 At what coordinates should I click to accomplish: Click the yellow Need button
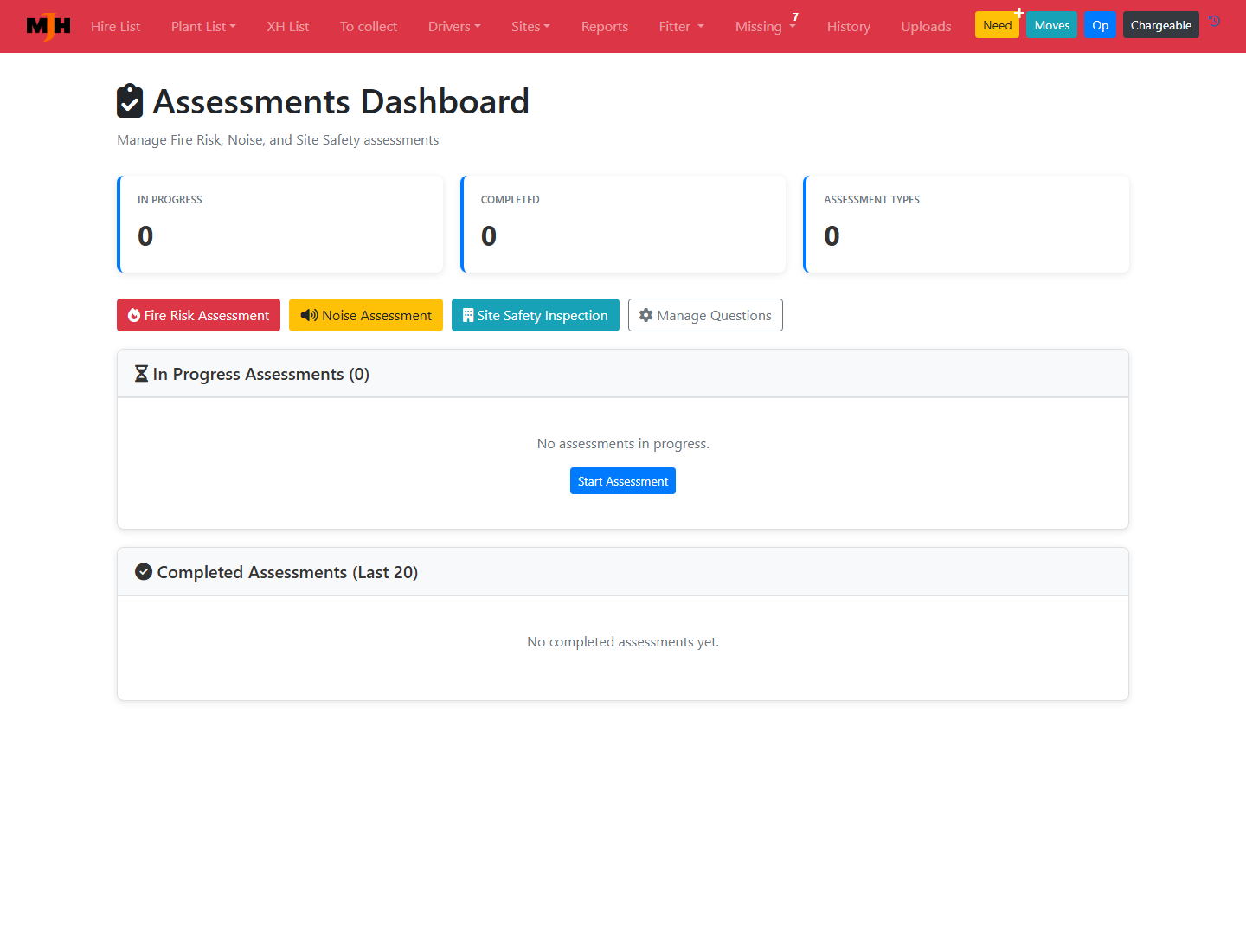(998, 25)
